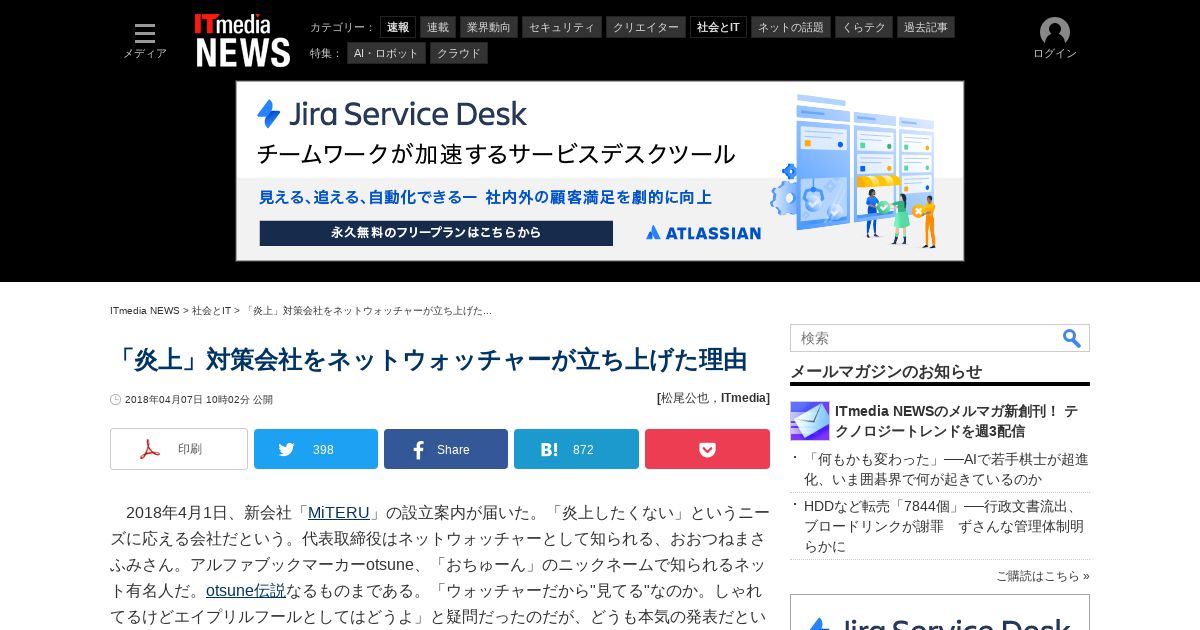Open the Jira Service Desk top banner
1200x630 pixels.
(x=600, y=171)
